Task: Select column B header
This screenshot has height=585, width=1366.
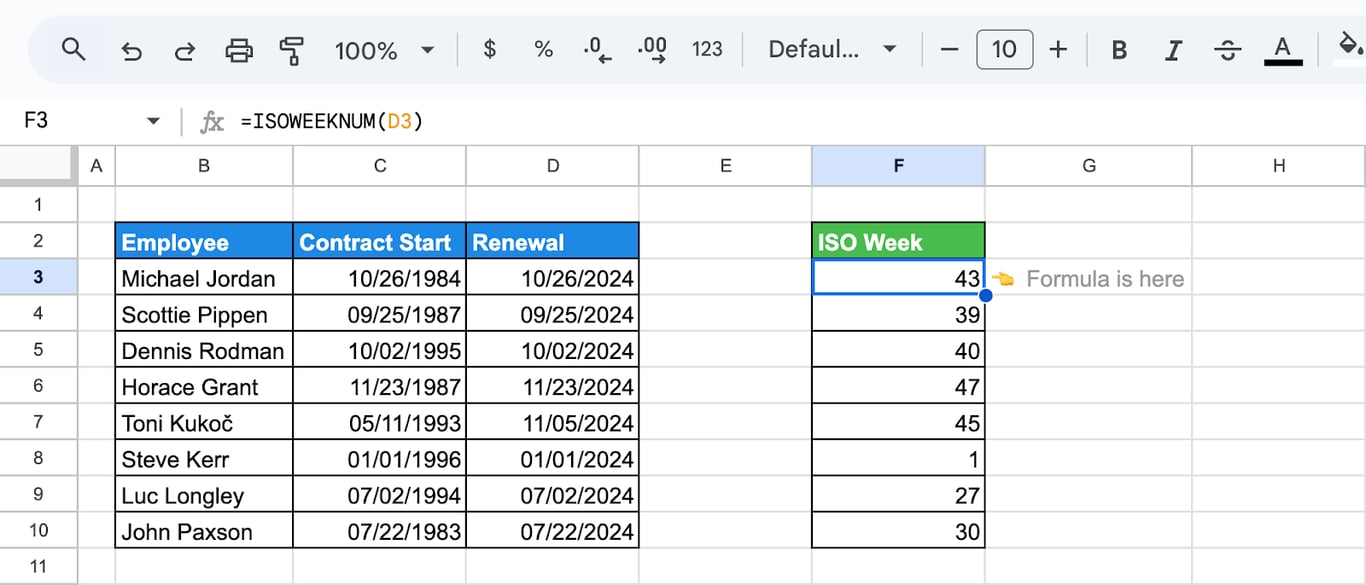Action: point(204,166)
